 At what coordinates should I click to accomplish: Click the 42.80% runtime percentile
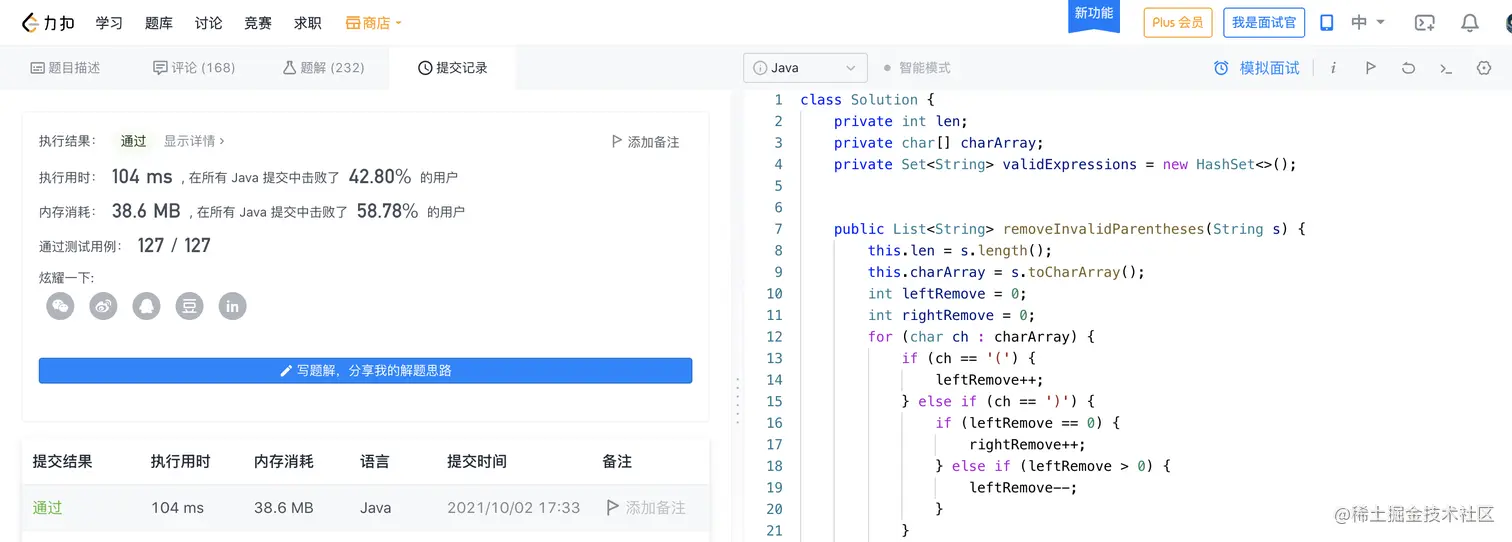[x=380, y=177]
